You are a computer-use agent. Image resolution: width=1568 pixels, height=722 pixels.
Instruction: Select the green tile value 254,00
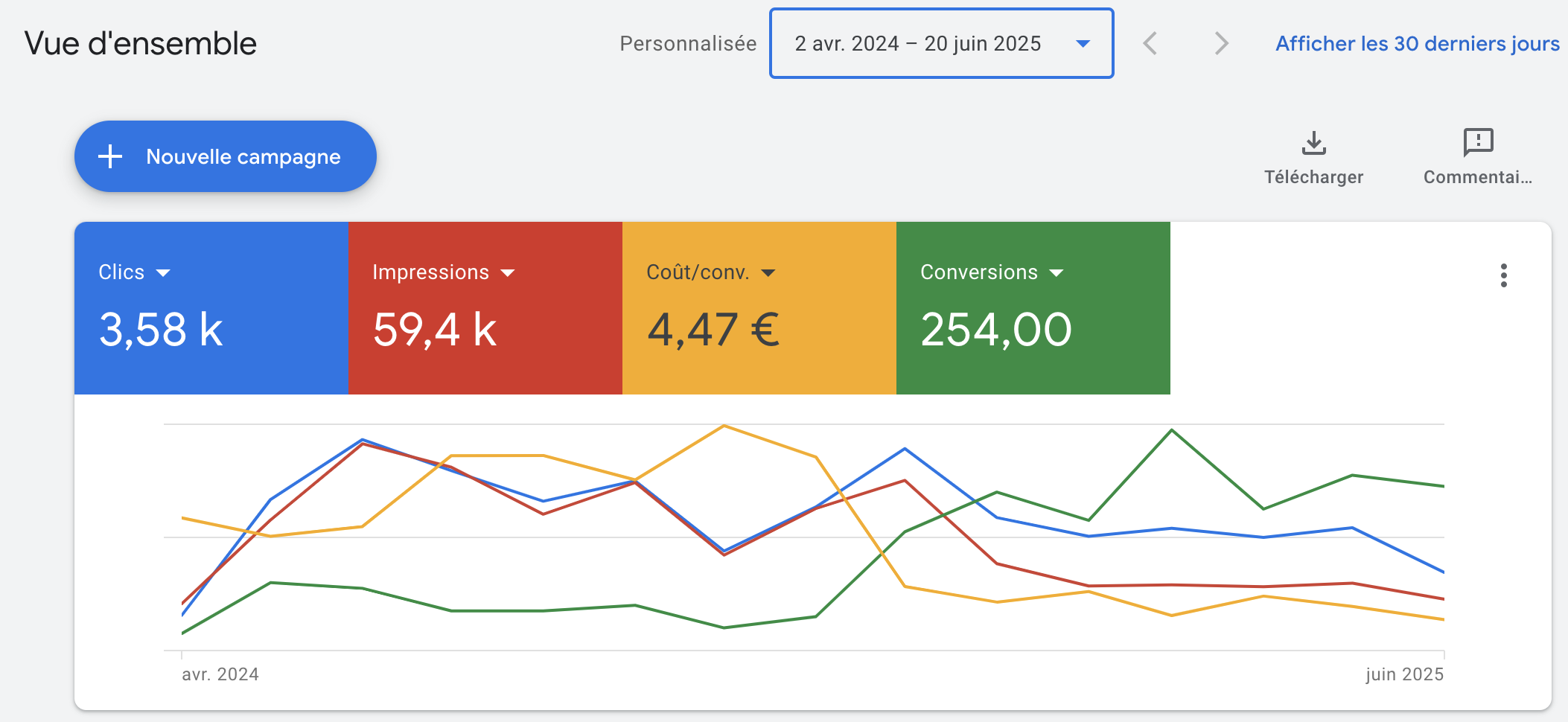coord(996,330)
